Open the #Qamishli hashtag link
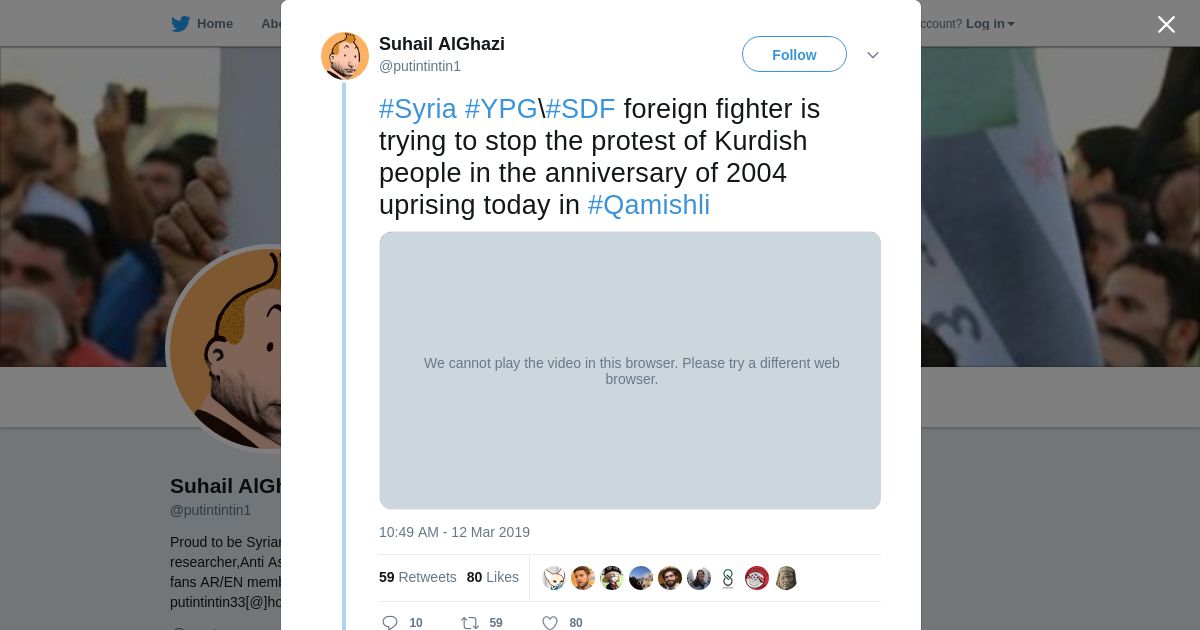This screenshot has width=1200, height=630. pyautogui.click(x=649, y=205)
